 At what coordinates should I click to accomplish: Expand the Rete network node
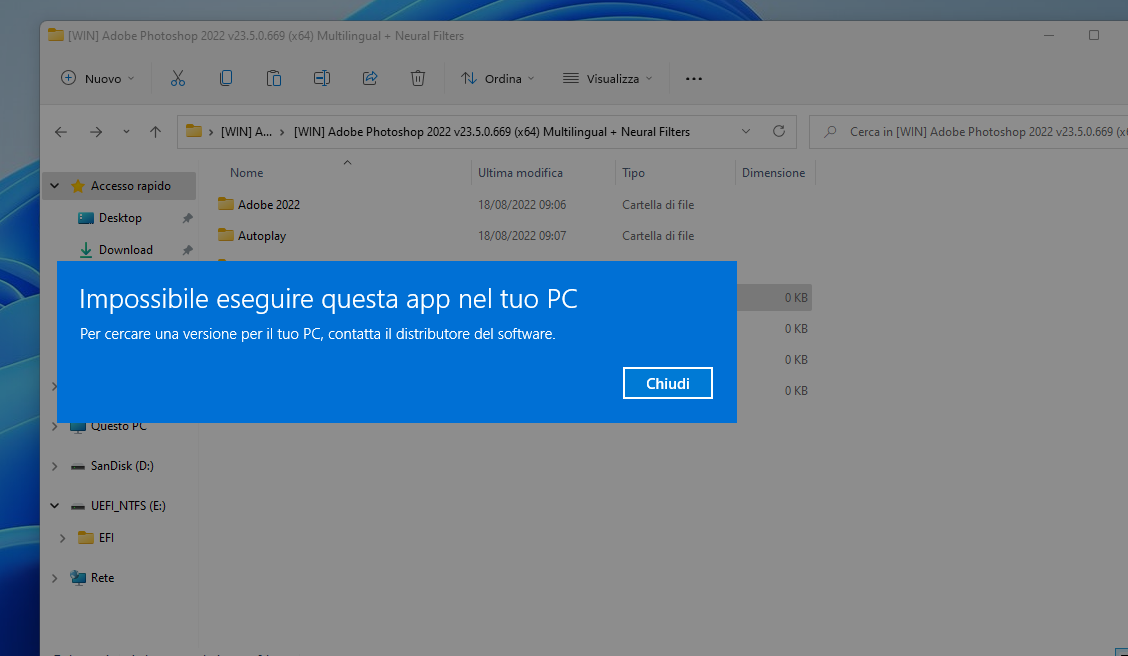[x=55, y=578]
